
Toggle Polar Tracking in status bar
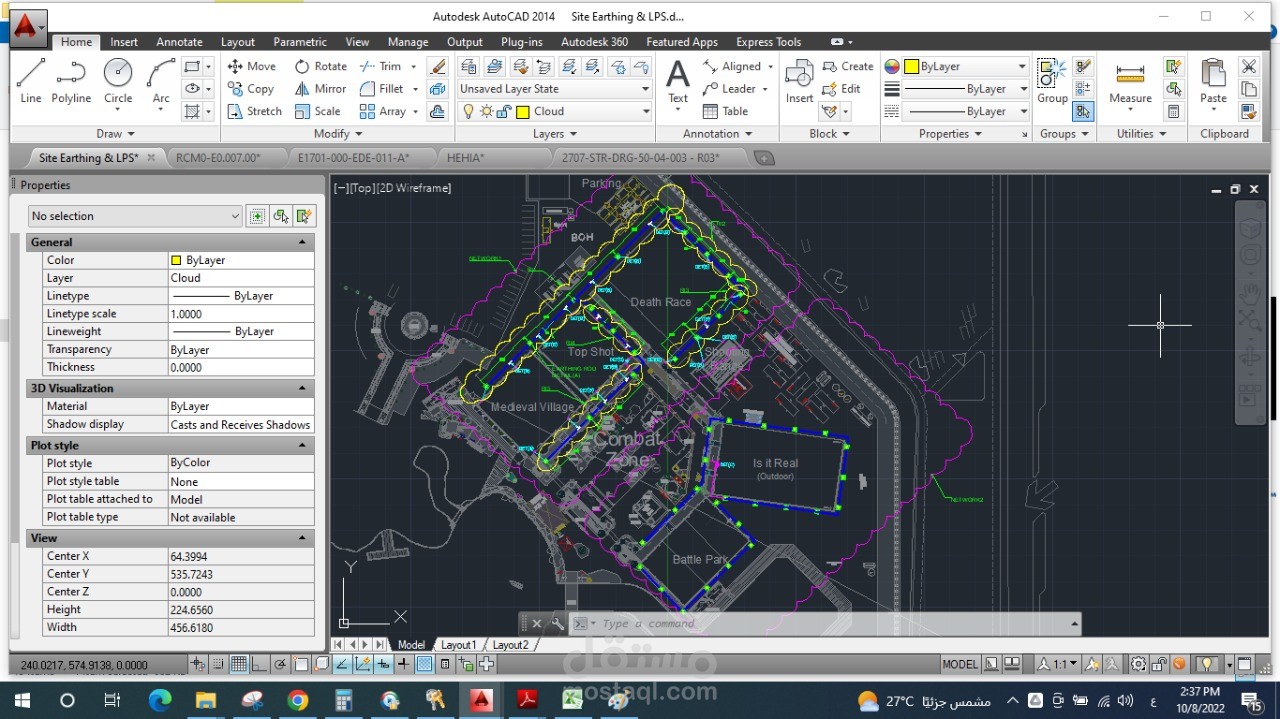(280, 664)
